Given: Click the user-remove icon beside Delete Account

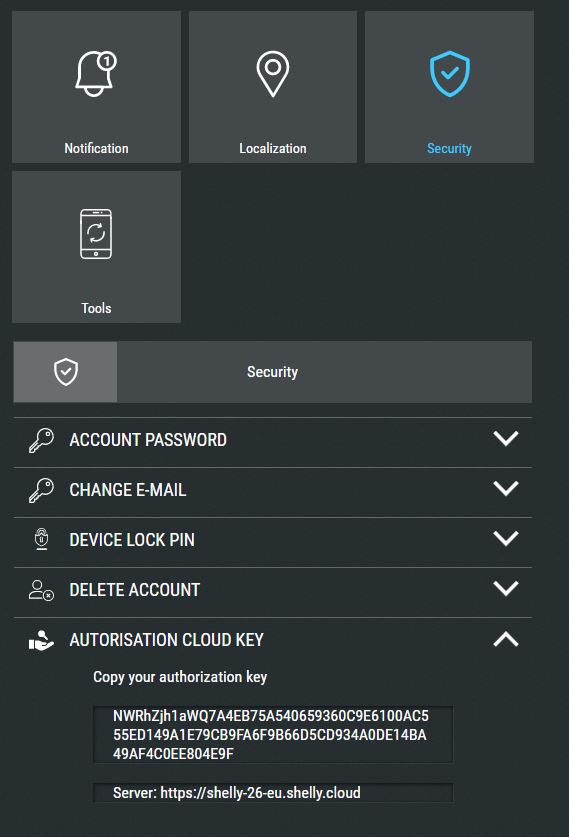Looking at the screenshot, I should (41, 590).
